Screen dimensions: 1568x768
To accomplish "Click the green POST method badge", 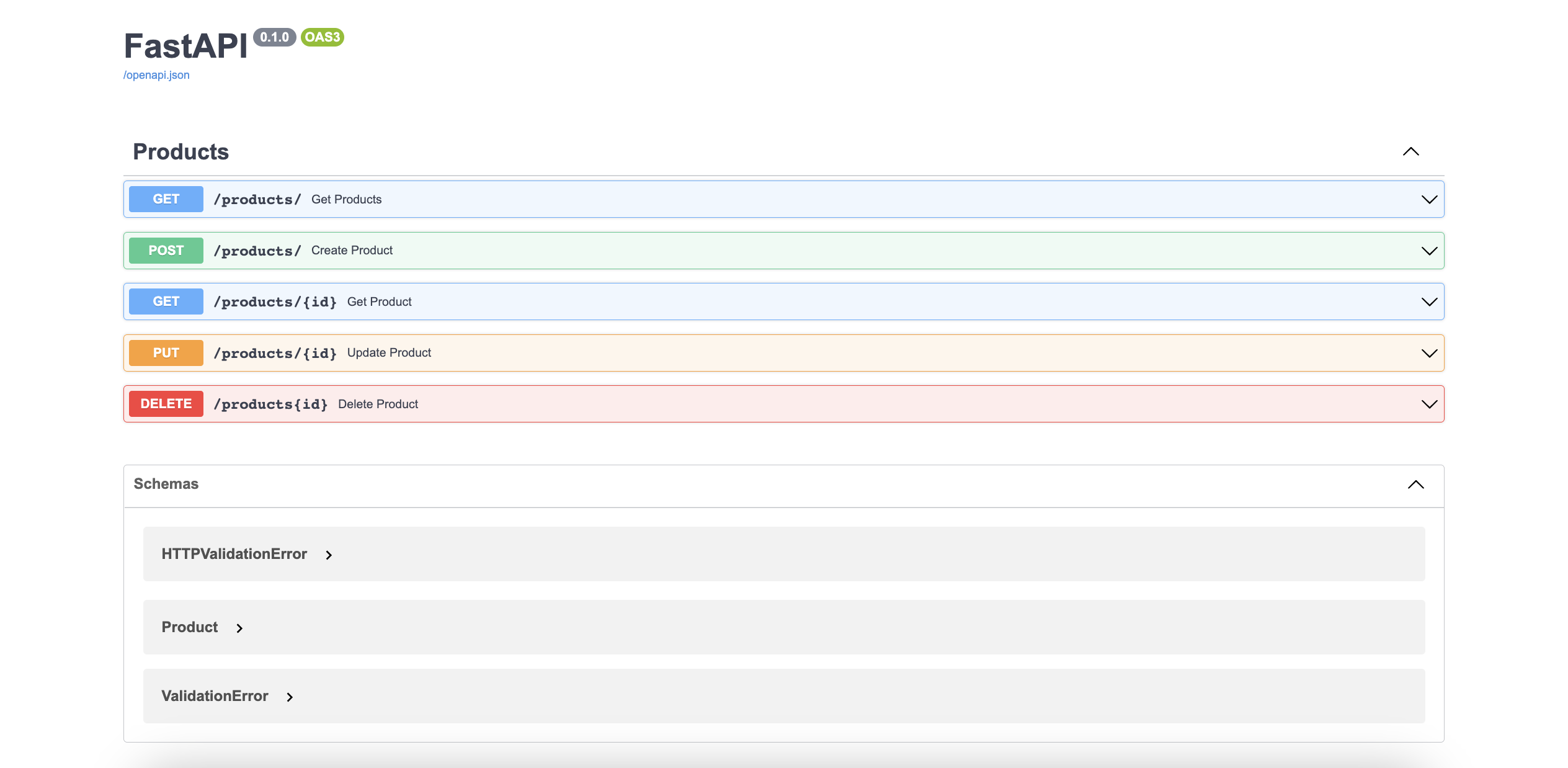I will click(166, 251).
